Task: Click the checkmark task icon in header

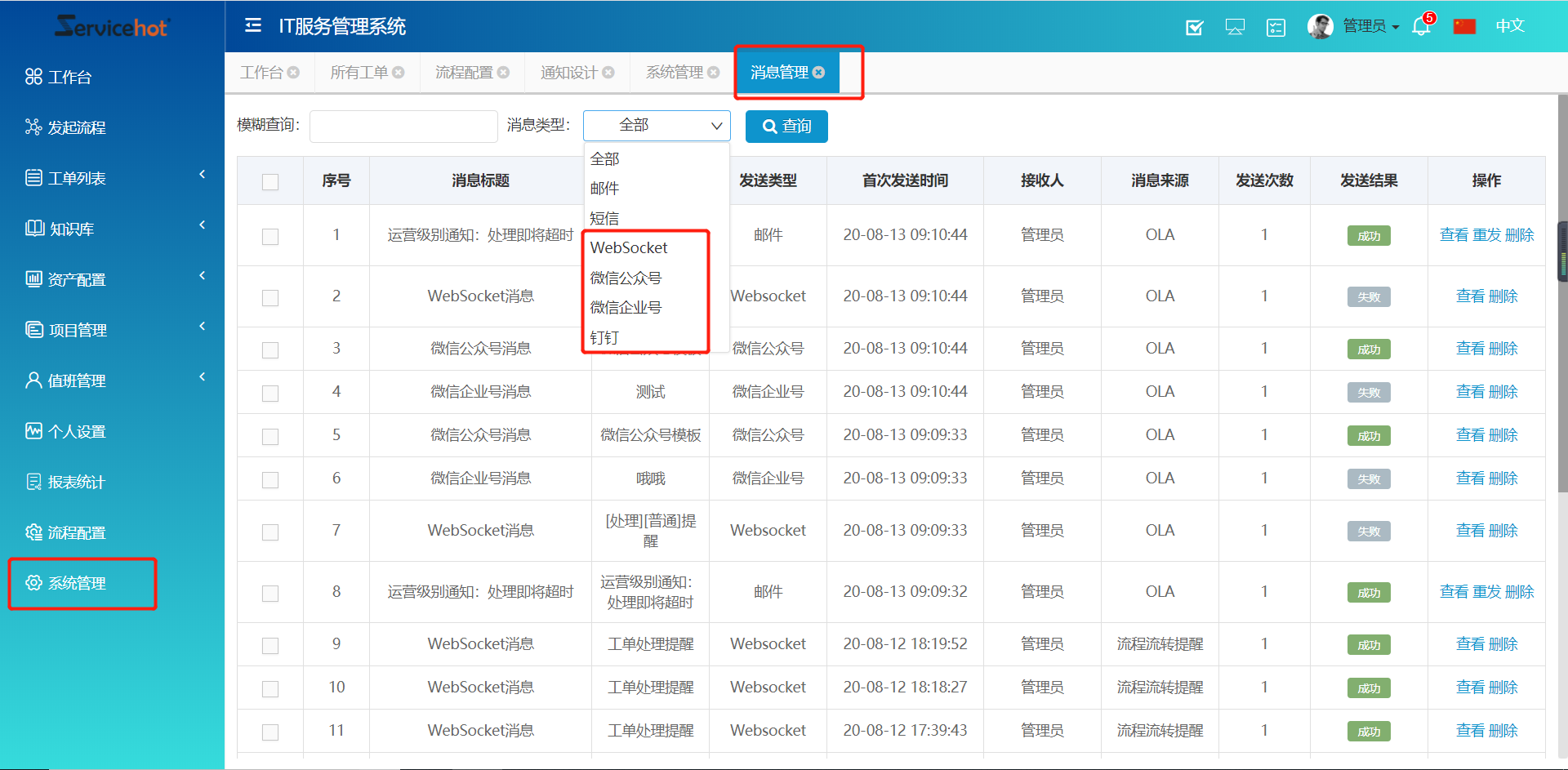Action: (x=1194, y=28)
